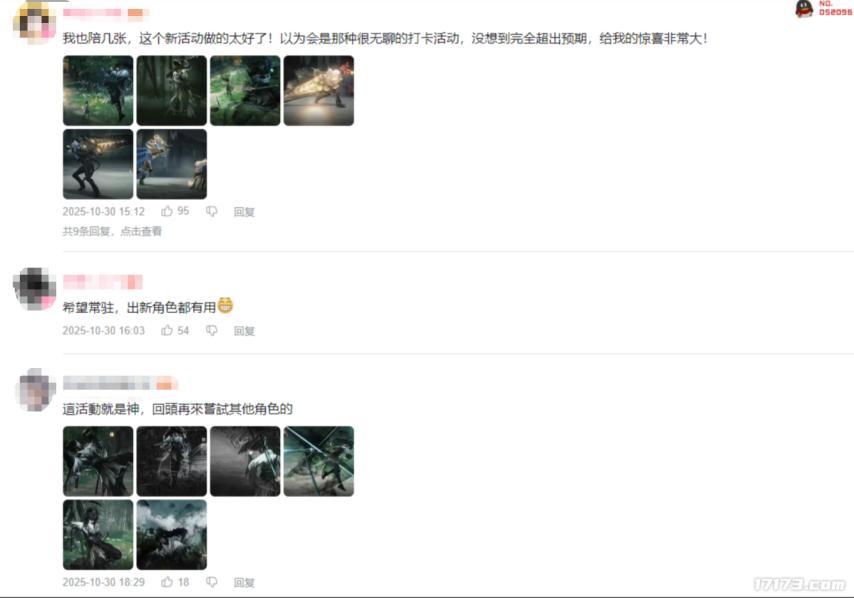The image size is (854, 598).
Task: Expand the 共9条回复 点击查看 replies
Action: (x=112, y=231)
